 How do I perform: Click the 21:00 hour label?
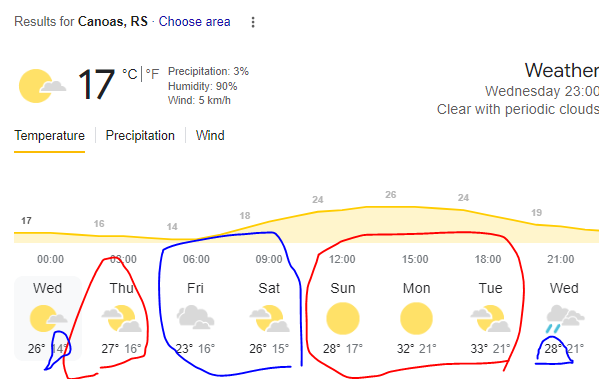pyautogui.click(x=560, y=259)
